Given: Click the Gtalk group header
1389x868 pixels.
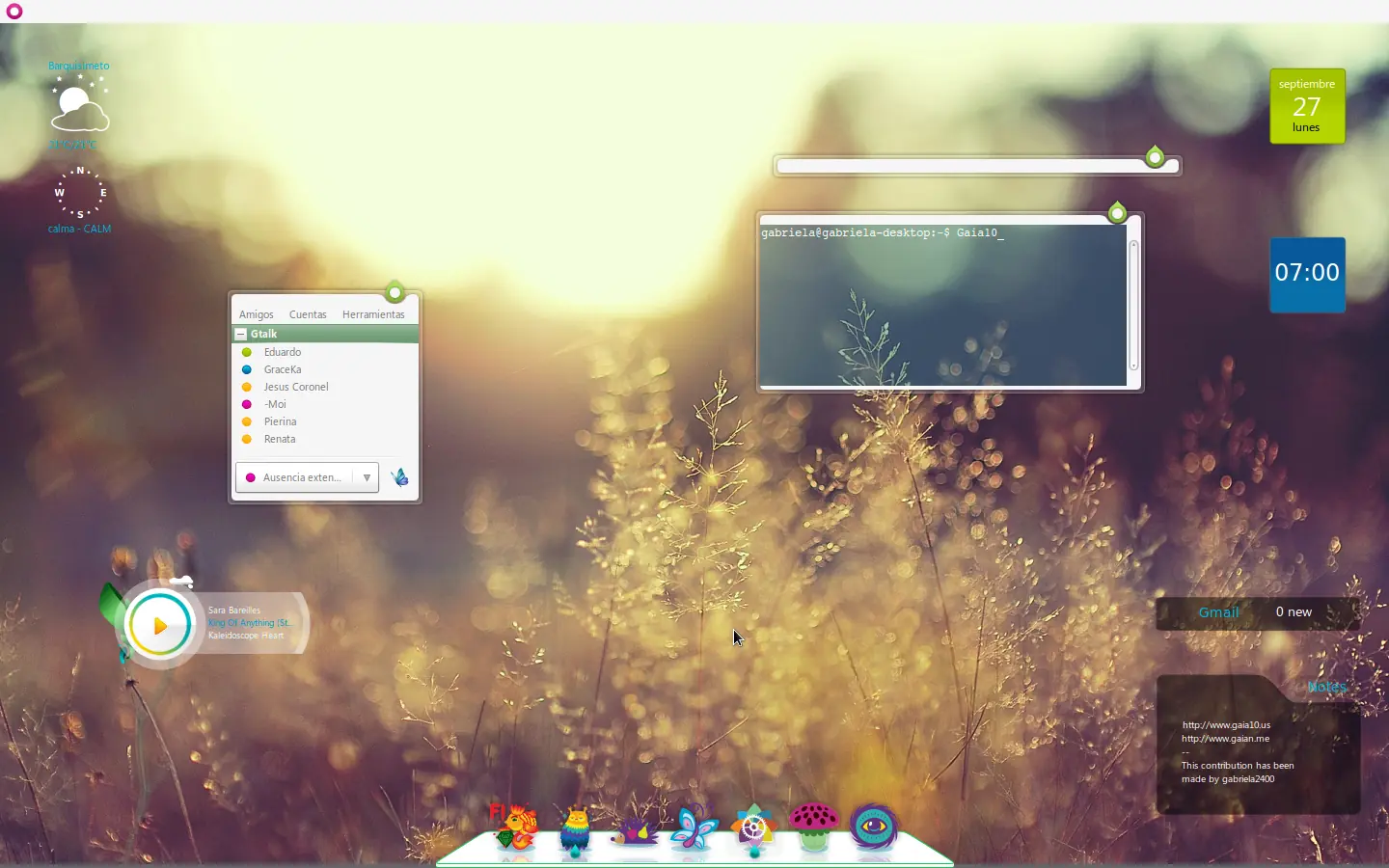Looking at the screenshot, I should 325,334.
